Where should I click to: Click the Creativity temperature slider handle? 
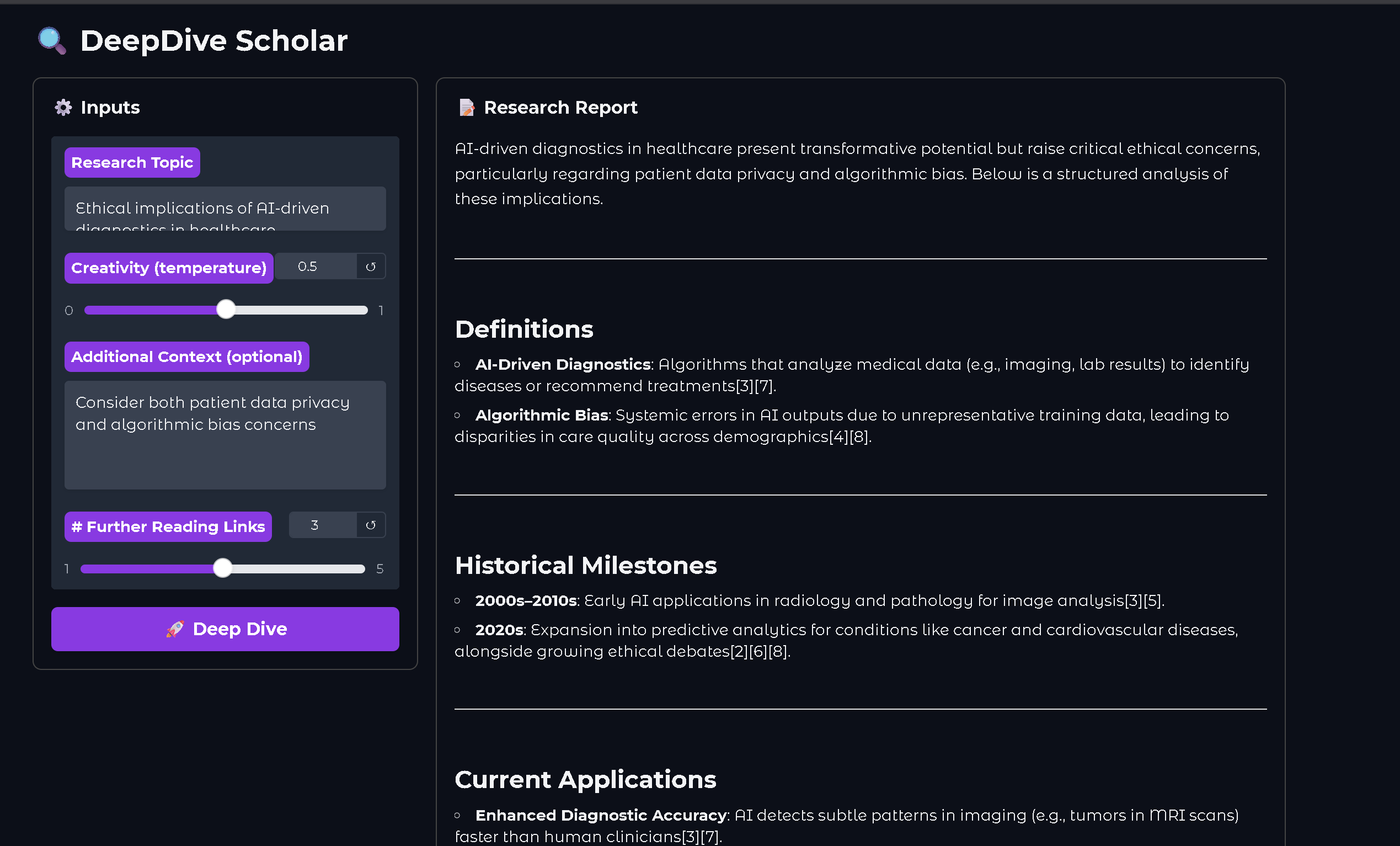point(226,310)
